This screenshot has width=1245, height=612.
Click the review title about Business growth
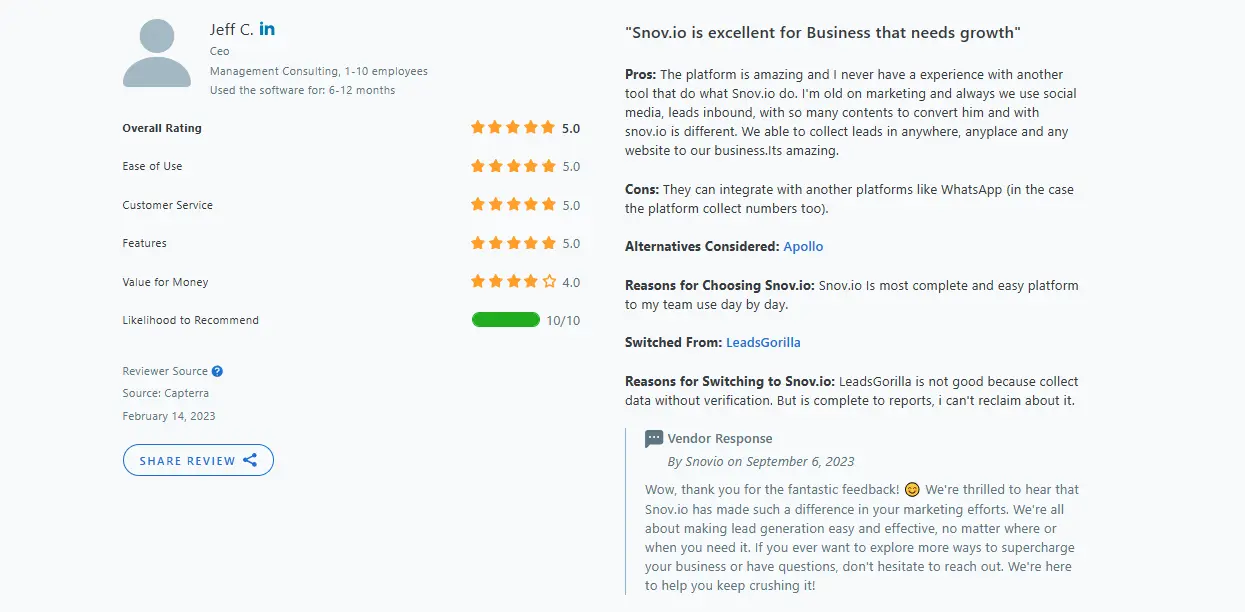822,33
